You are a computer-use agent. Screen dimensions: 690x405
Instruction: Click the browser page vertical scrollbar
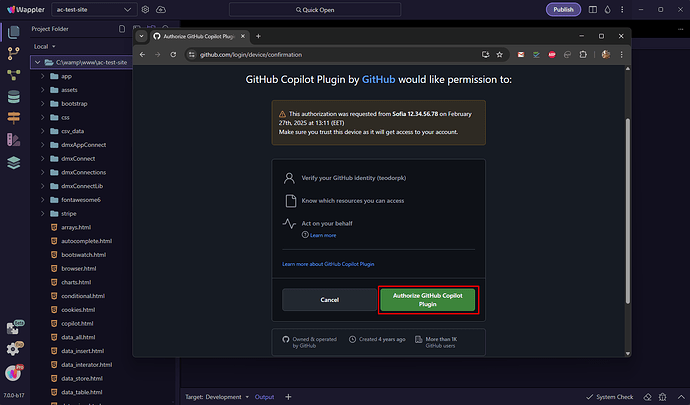pos(628,211)
